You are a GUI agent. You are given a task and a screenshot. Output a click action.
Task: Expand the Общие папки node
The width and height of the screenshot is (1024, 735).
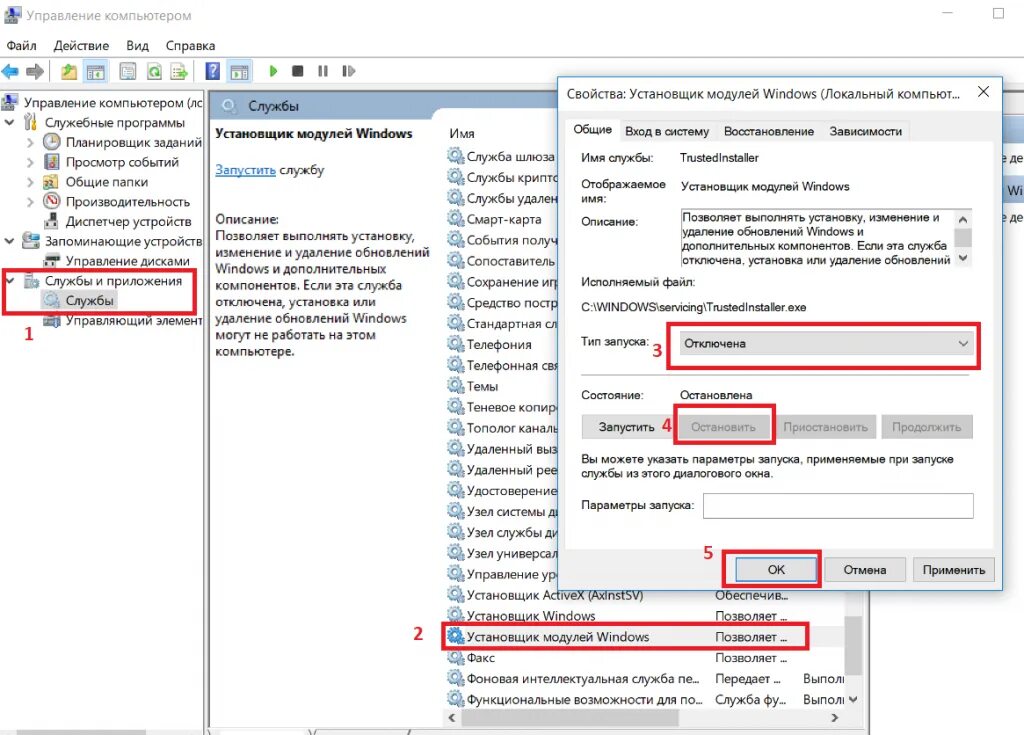(30, 182)
